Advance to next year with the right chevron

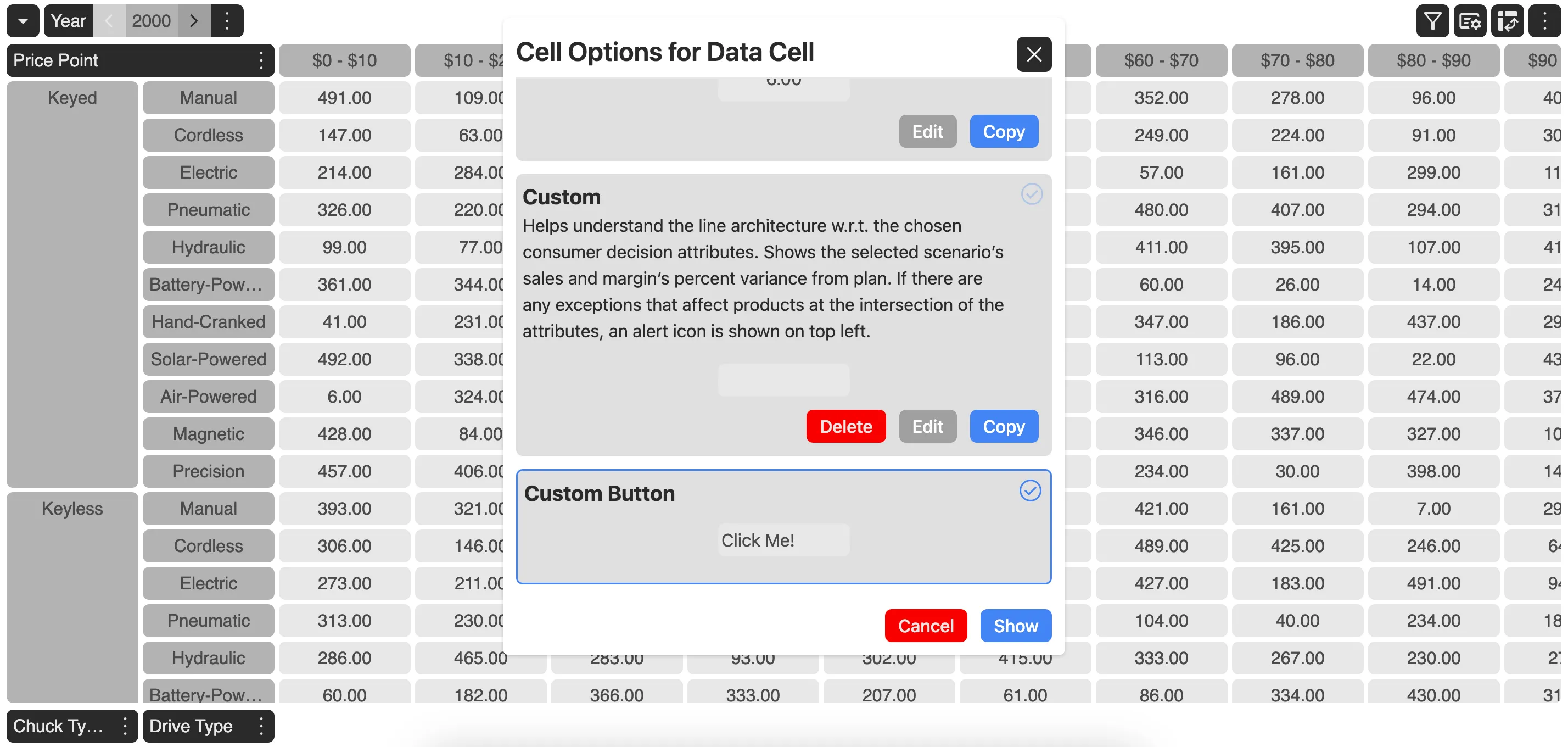(x=195, y=21)
